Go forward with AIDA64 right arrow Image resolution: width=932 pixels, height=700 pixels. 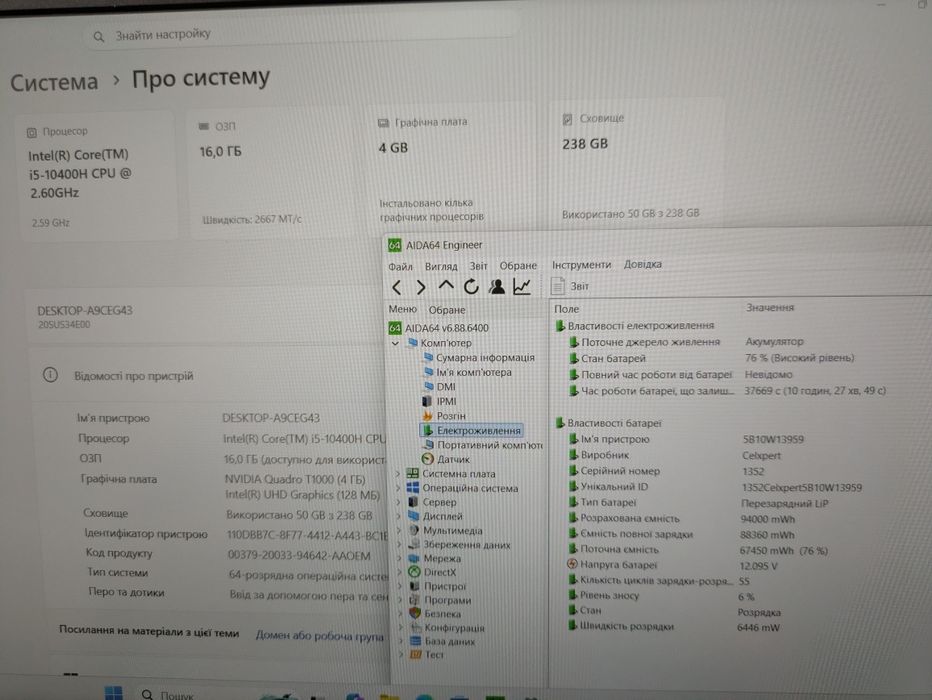421,288
